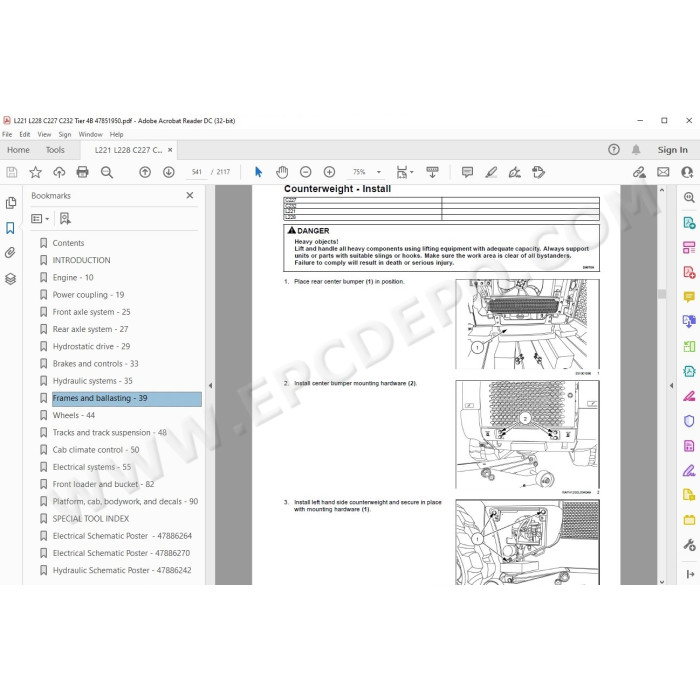Open the Engine - 10 bookmark
Image resolution: width=700 pixels, height=700 pixels.
pos(73,277)
